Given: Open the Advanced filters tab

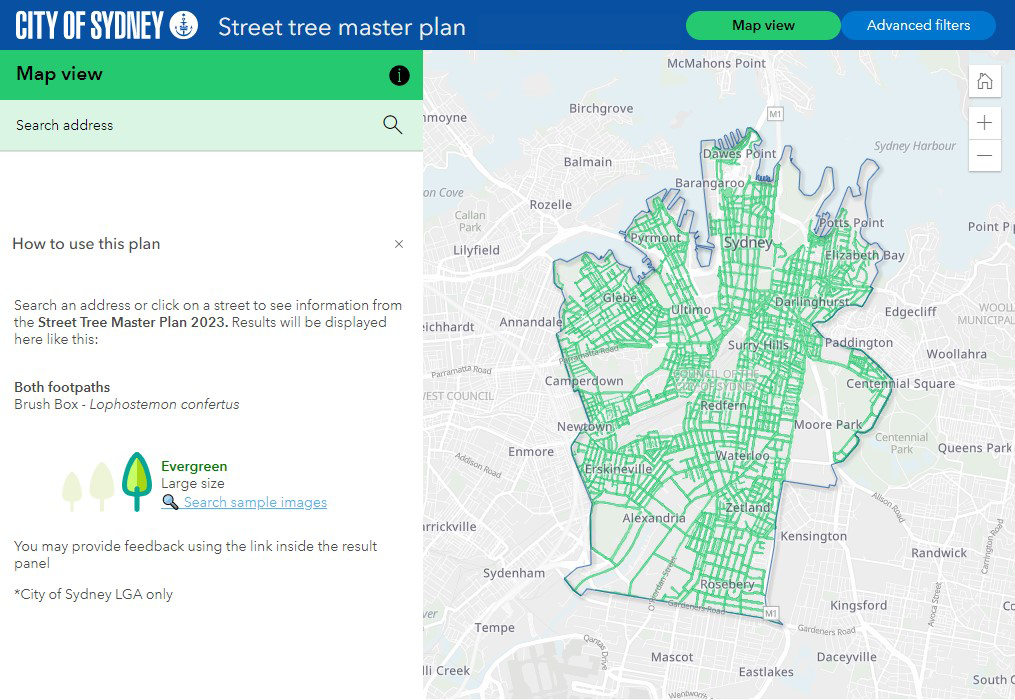Looking at the screenshot, I should pos(918,25).
